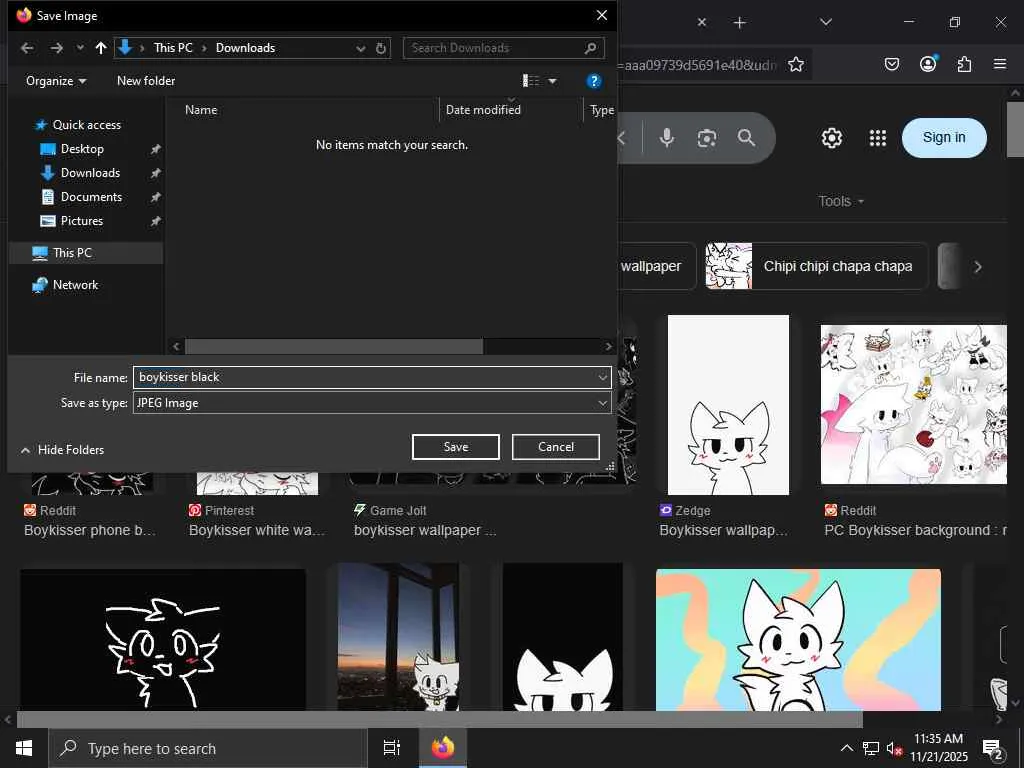Image resolution: width=1024 pixels, height=768 pixels.
Task: Click the Google search magnifier icon
Action: tap(746, 138)
